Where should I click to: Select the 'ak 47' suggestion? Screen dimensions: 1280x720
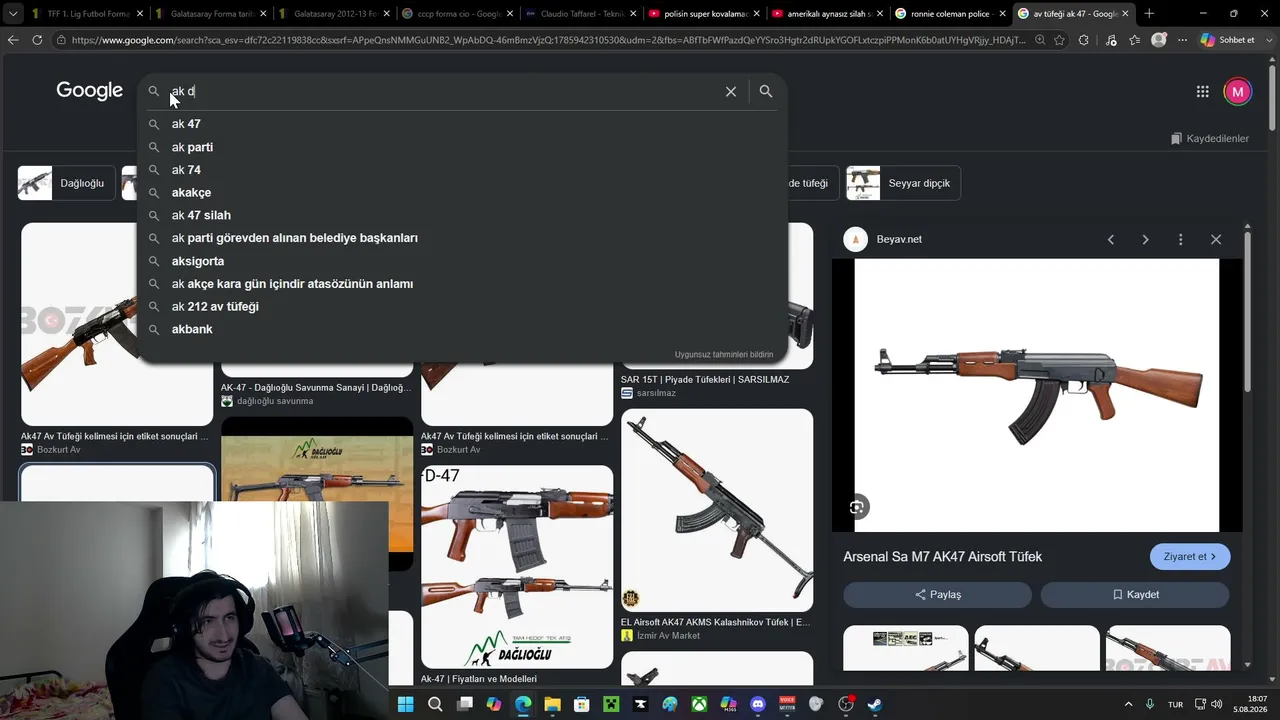pos(462,124)
